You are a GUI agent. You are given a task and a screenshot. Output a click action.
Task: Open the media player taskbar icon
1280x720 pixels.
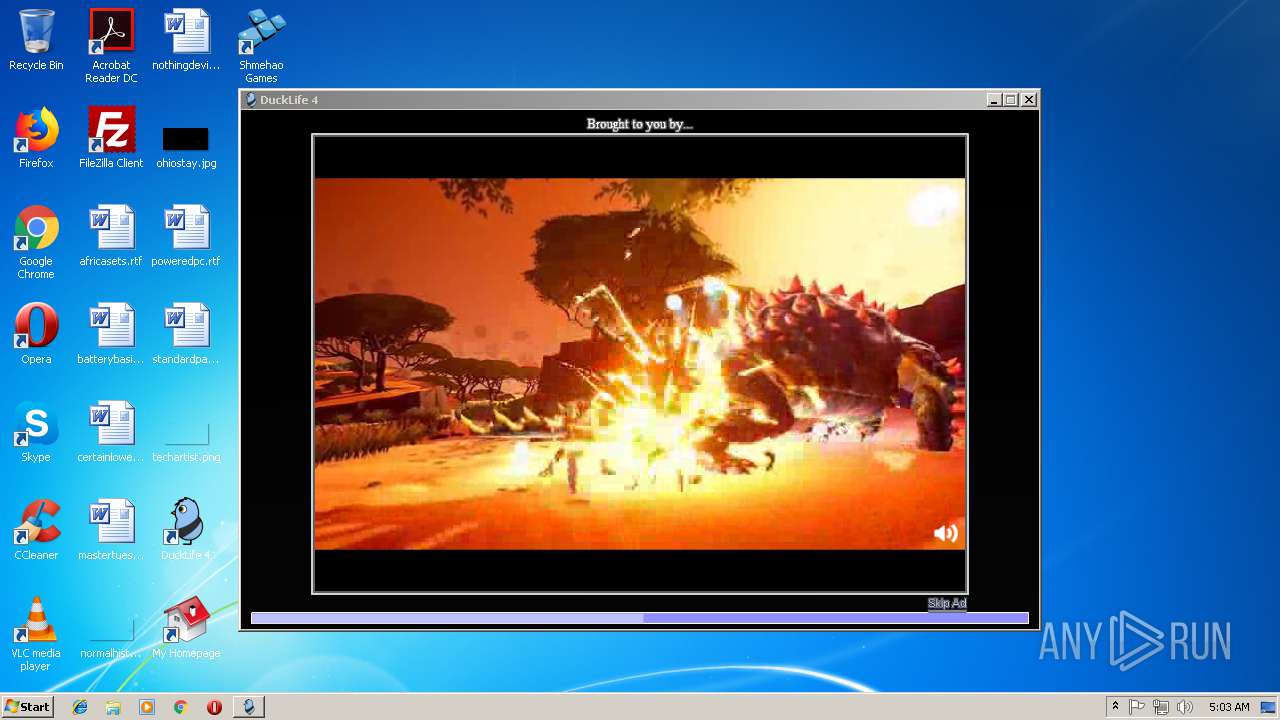147,707
